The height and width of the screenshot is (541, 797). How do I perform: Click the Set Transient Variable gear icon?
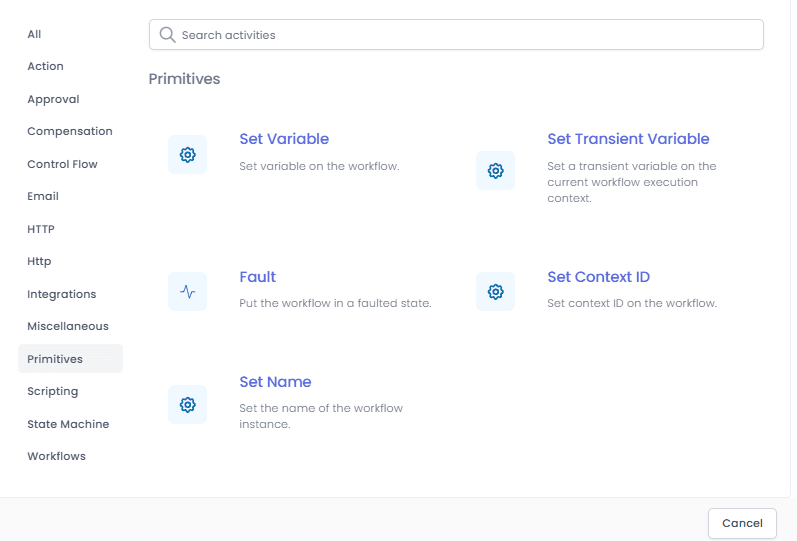tap(496, 170)
